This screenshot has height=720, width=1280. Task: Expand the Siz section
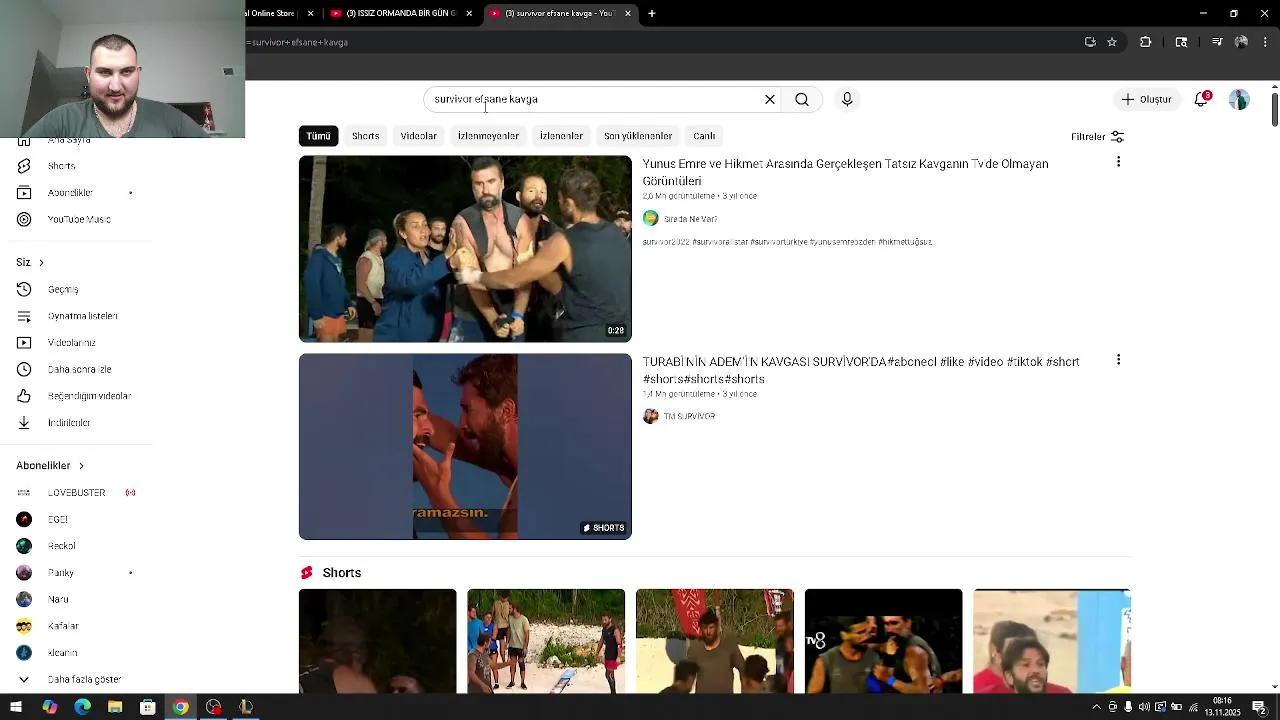30,262
